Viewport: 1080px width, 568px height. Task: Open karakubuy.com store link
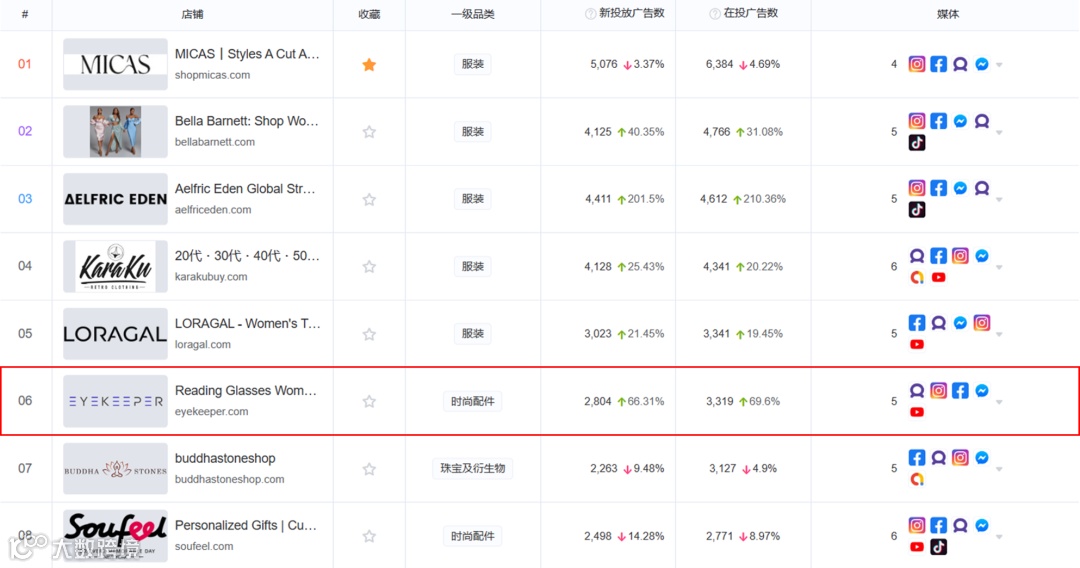[x=211, y=277]
